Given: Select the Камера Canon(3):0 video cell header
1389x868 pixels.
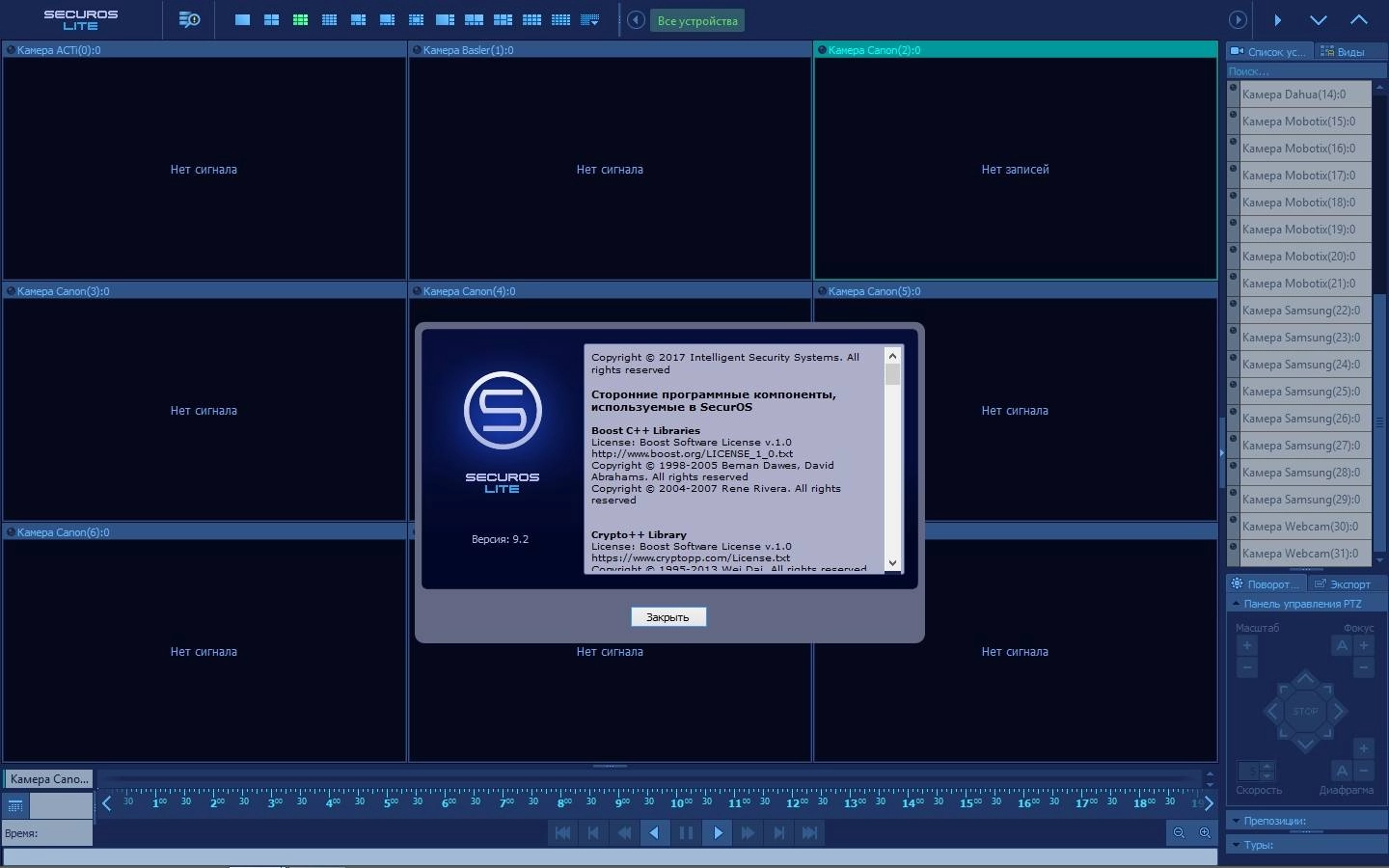Looking at the screenshot, I should 204,290.
